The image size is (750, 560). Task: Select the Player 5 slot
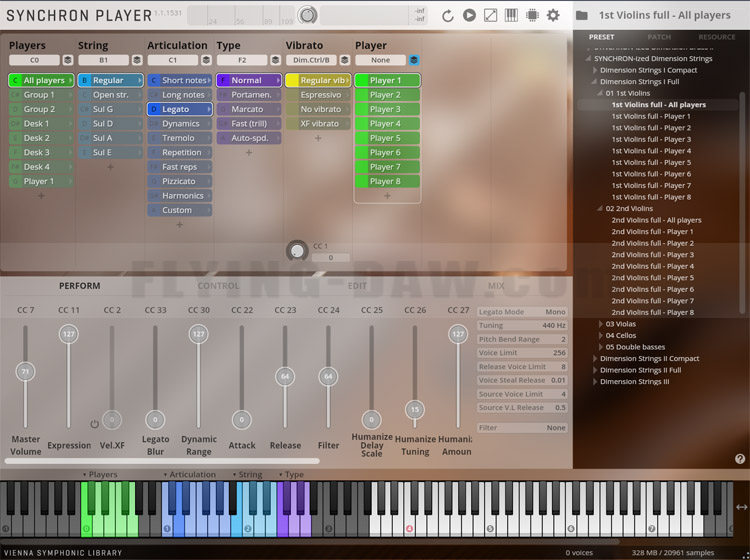(387, 138)
